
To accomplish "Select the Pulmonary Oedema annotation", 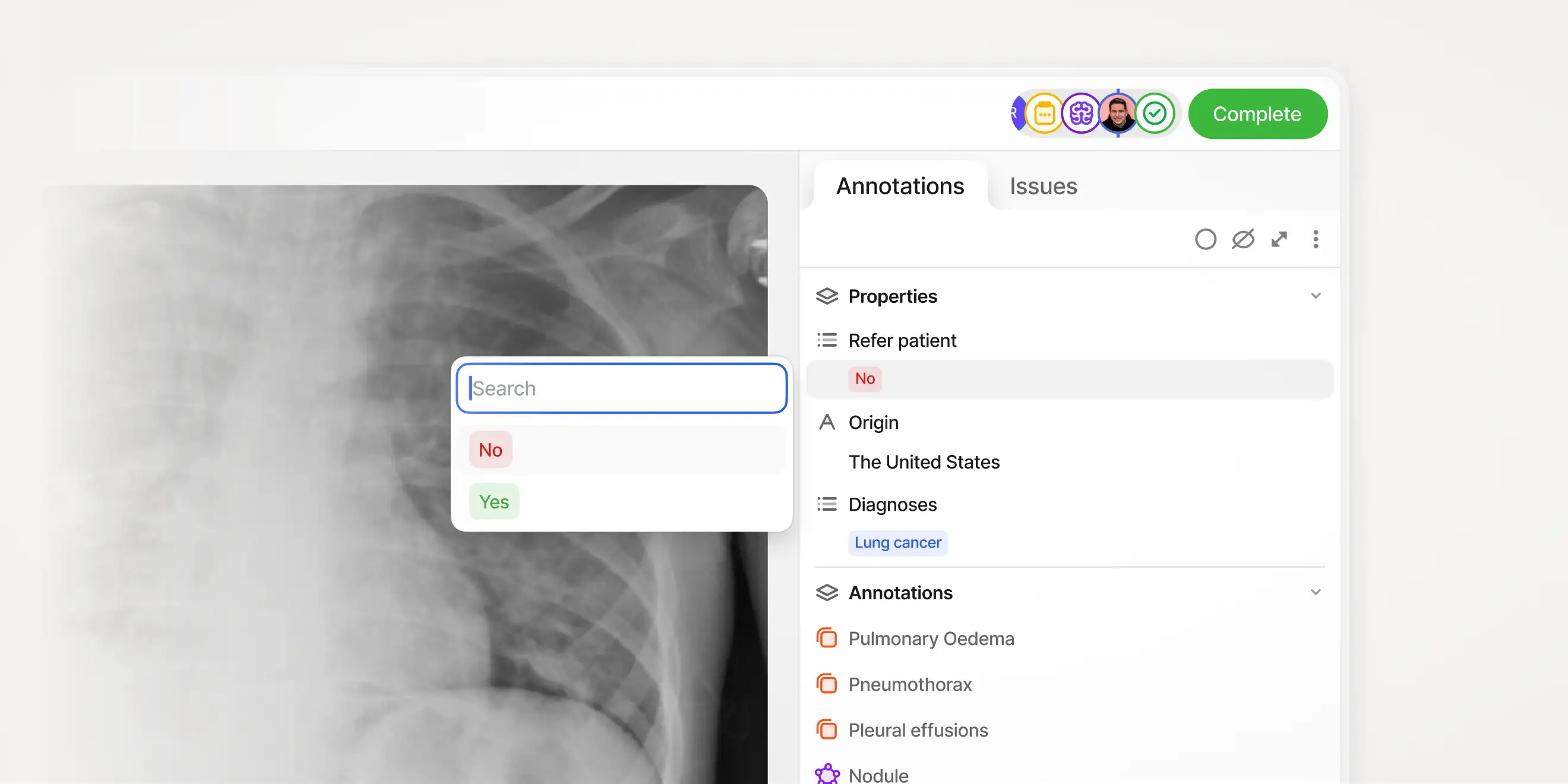I will click(931, 638).
